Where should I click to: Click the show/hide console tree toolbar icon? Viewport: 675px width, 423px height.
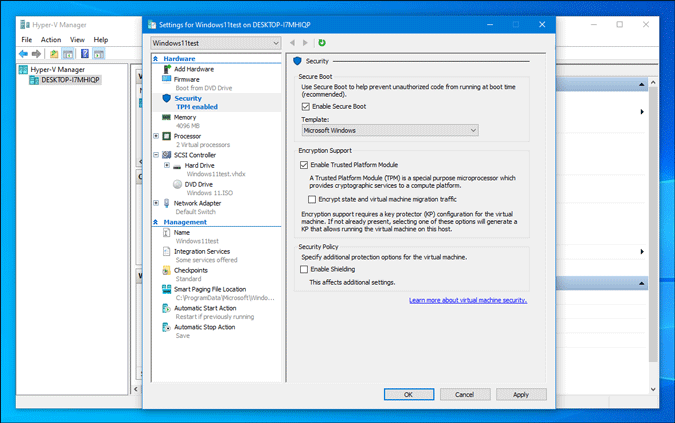[x=68, y=54]
